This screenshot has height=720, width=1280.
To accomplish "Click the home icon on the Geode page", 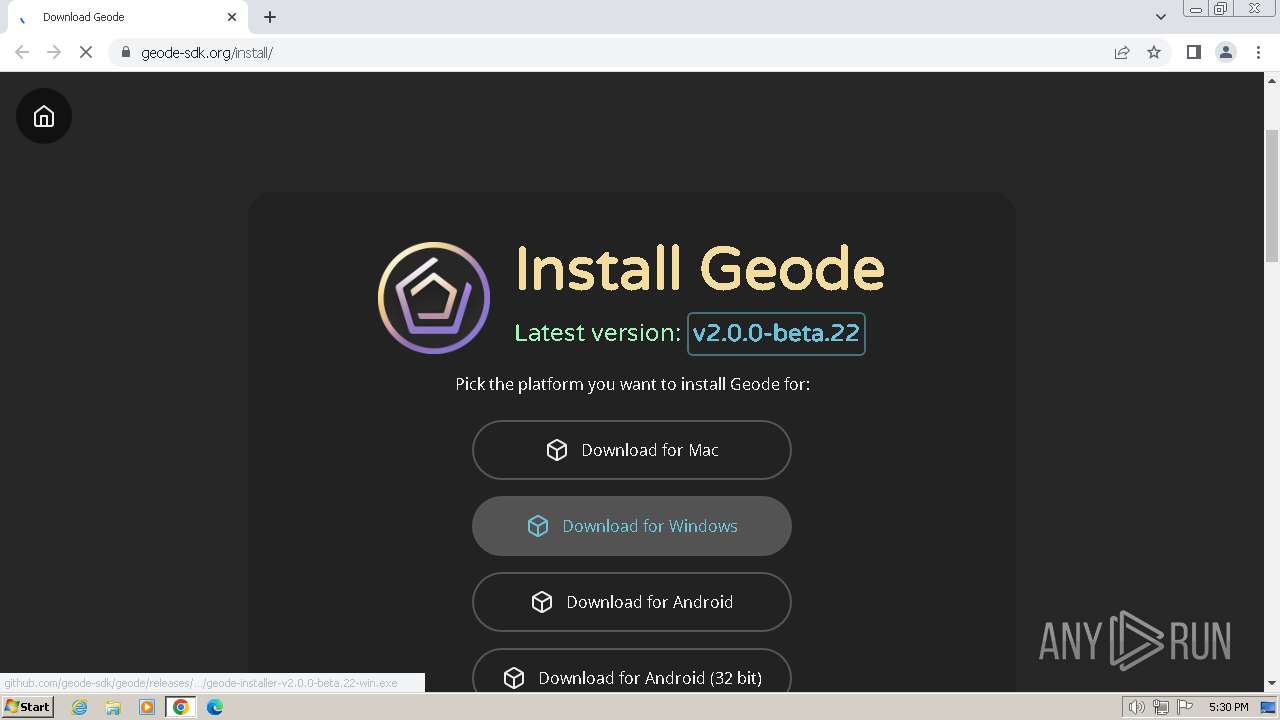I will pos(44,116).
